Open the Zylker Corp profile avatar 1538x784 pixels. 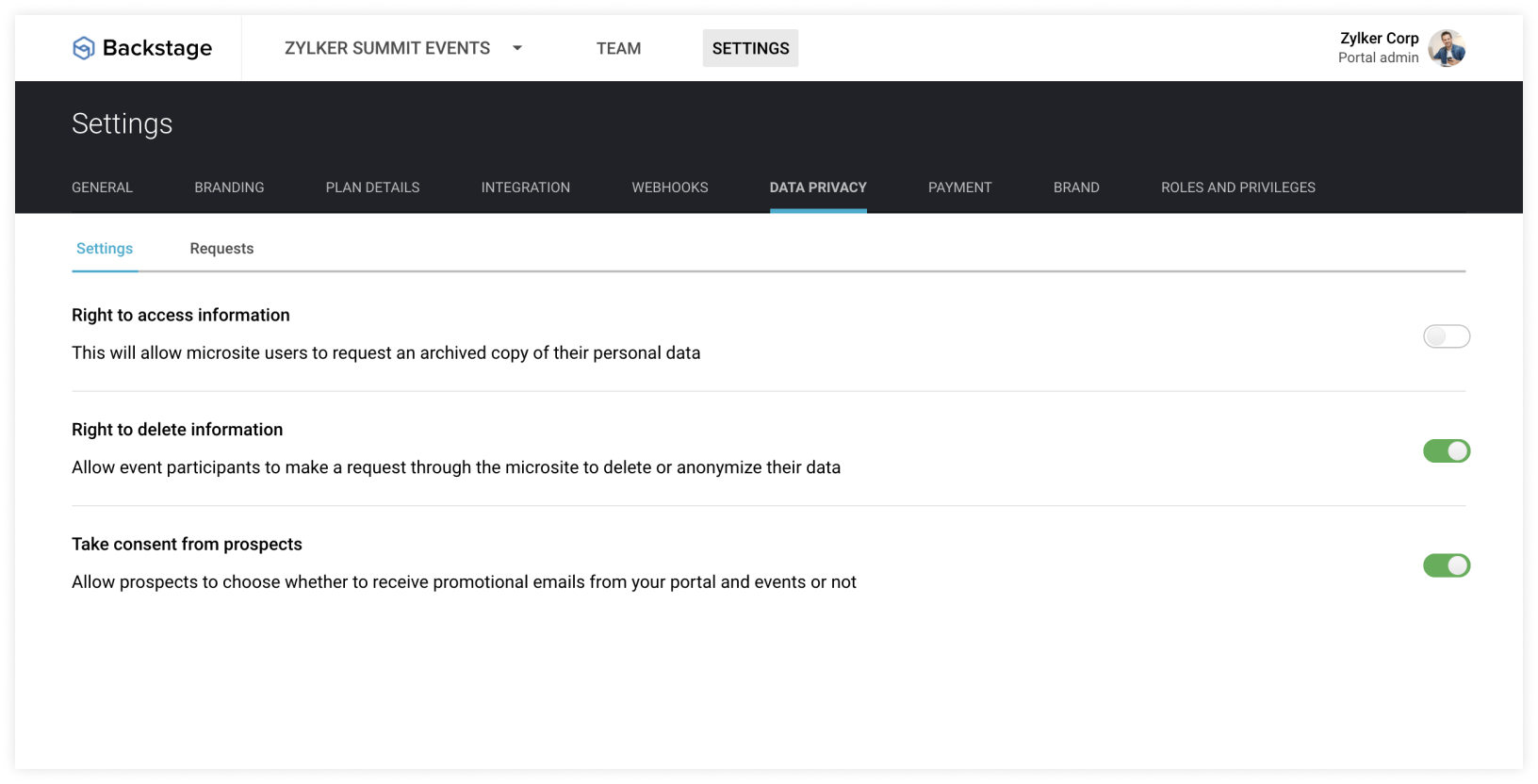pos(1447,48)
